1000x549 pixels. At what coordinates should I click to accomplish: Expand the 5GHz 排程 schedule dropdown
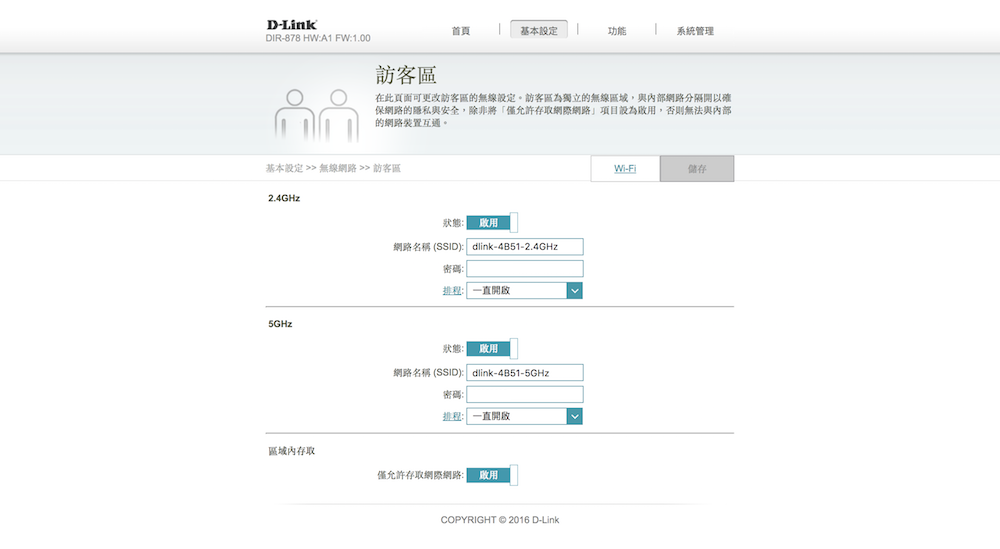[x=574, y=416]
